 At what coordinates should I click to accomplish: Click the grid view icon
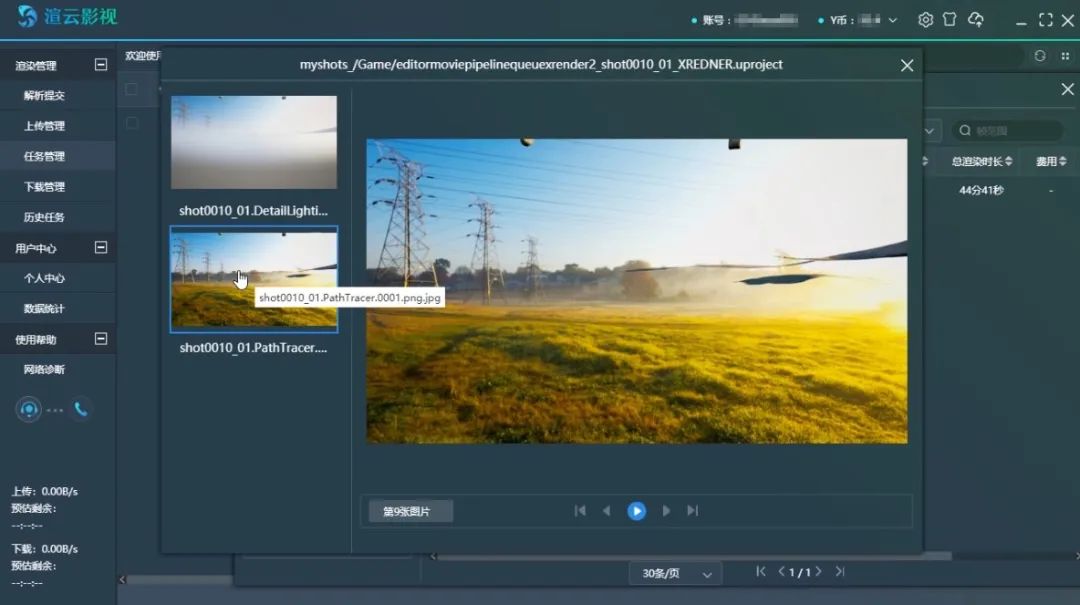pyautogui.click(x=1064, y=56)
